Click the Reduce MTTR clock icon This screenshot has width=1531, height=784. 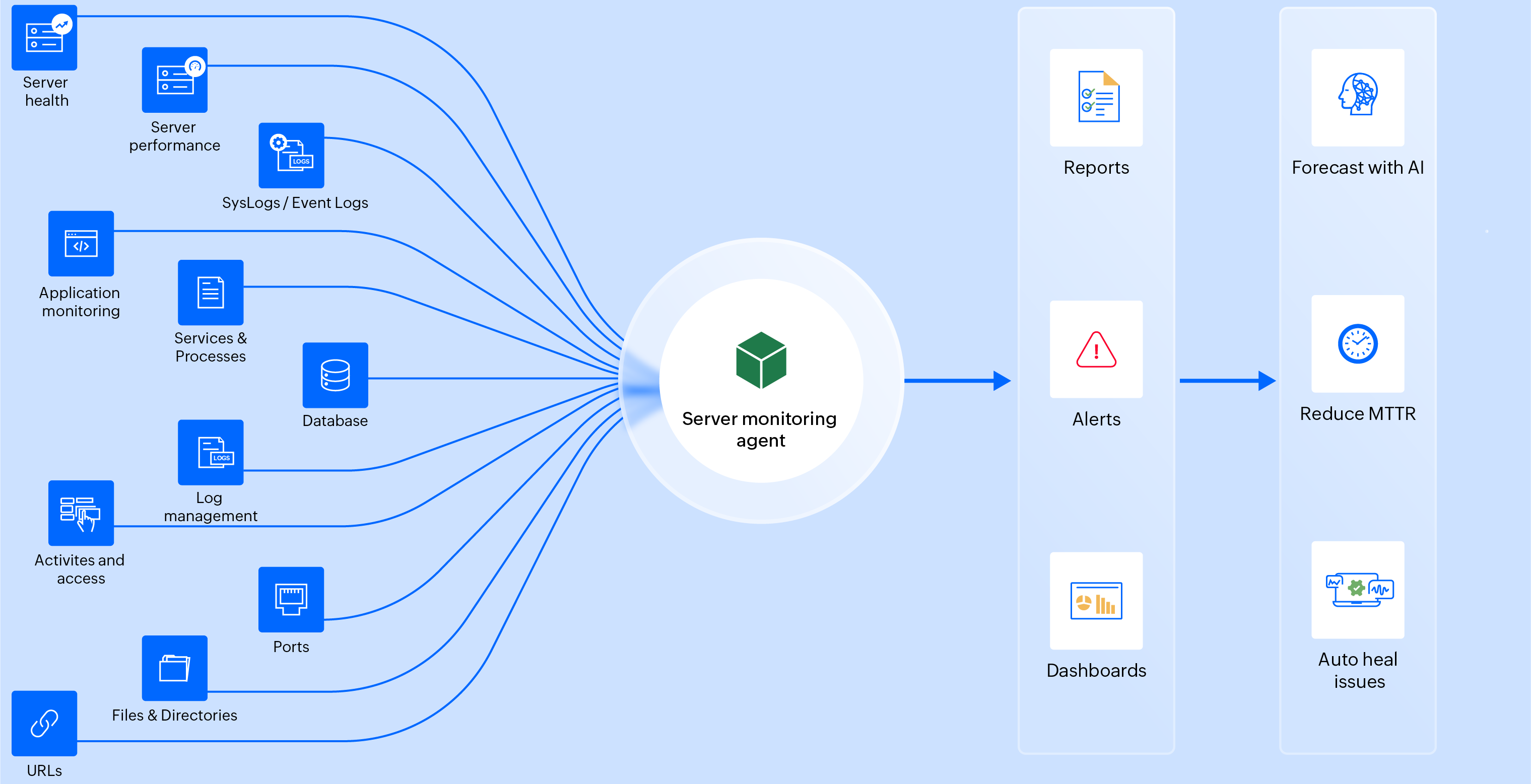(x=1358, y=343)
